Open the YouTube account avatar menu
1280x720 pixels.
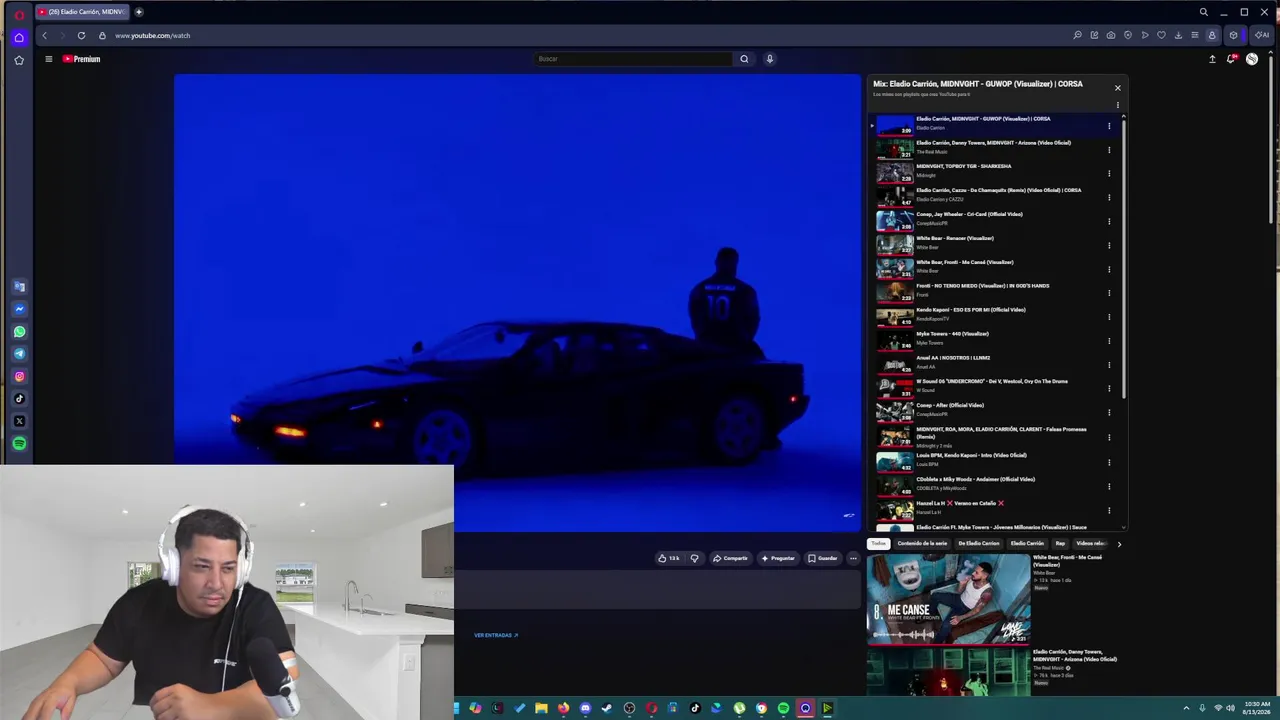pyautogui.click(x=1252, y=59)
